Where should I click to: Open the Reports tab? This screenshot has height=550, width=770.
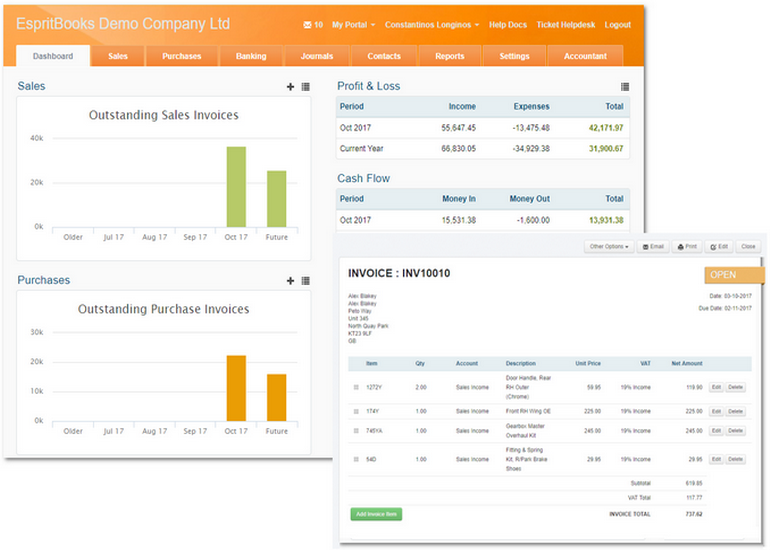pos(449,56)
